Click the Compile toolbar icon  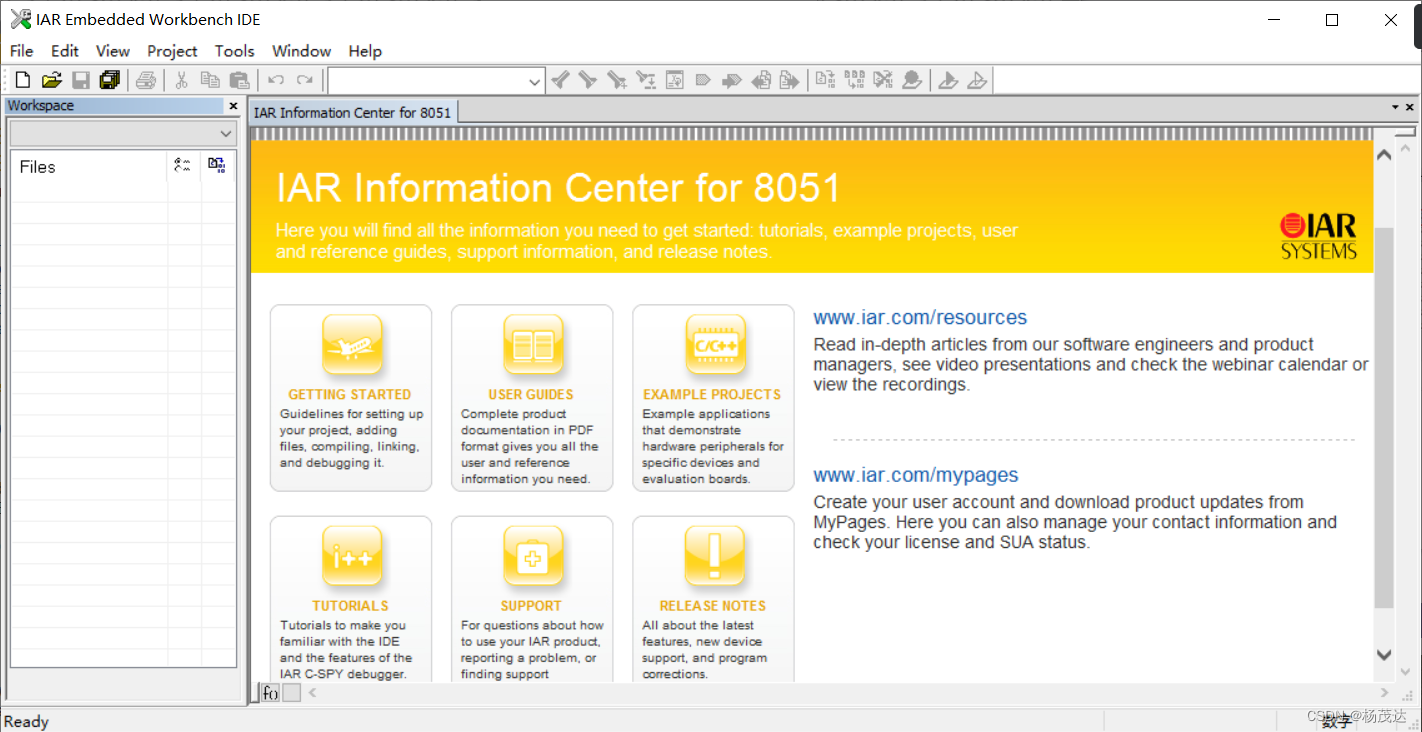point(825,80)
